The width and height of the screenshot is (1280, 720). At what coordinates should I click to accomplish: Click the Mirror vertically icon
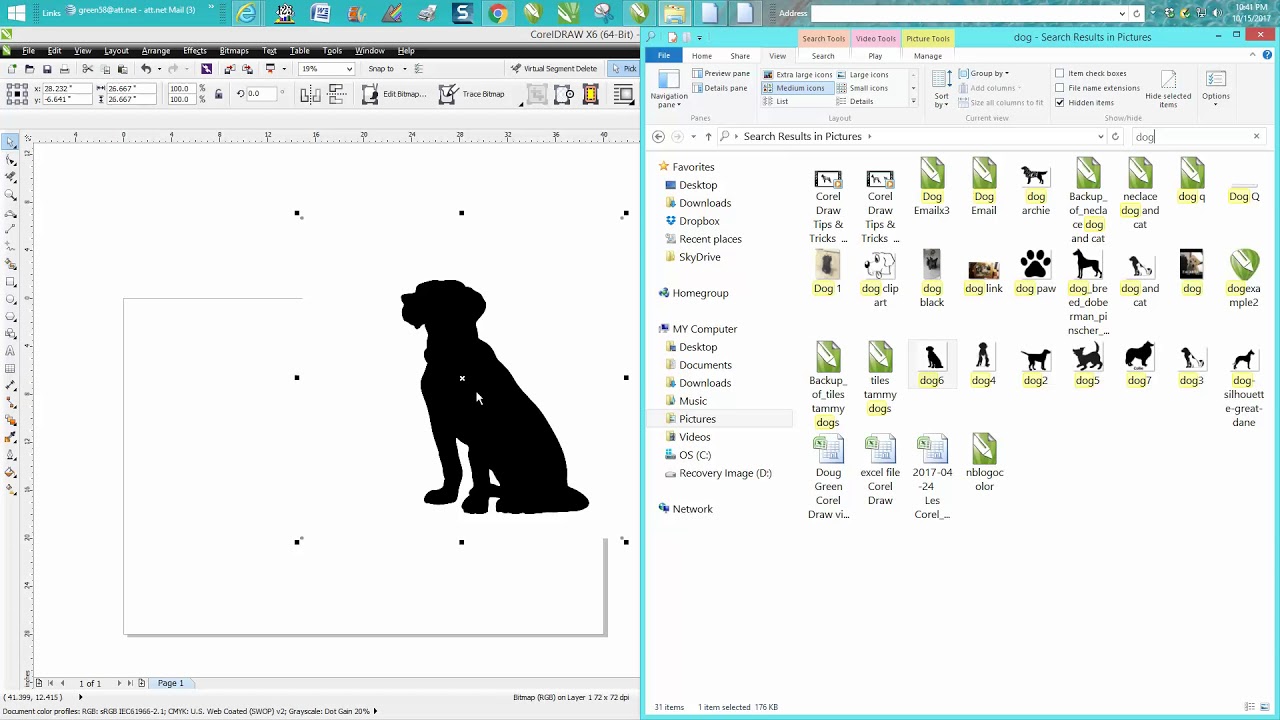click(x=336, y=94)
